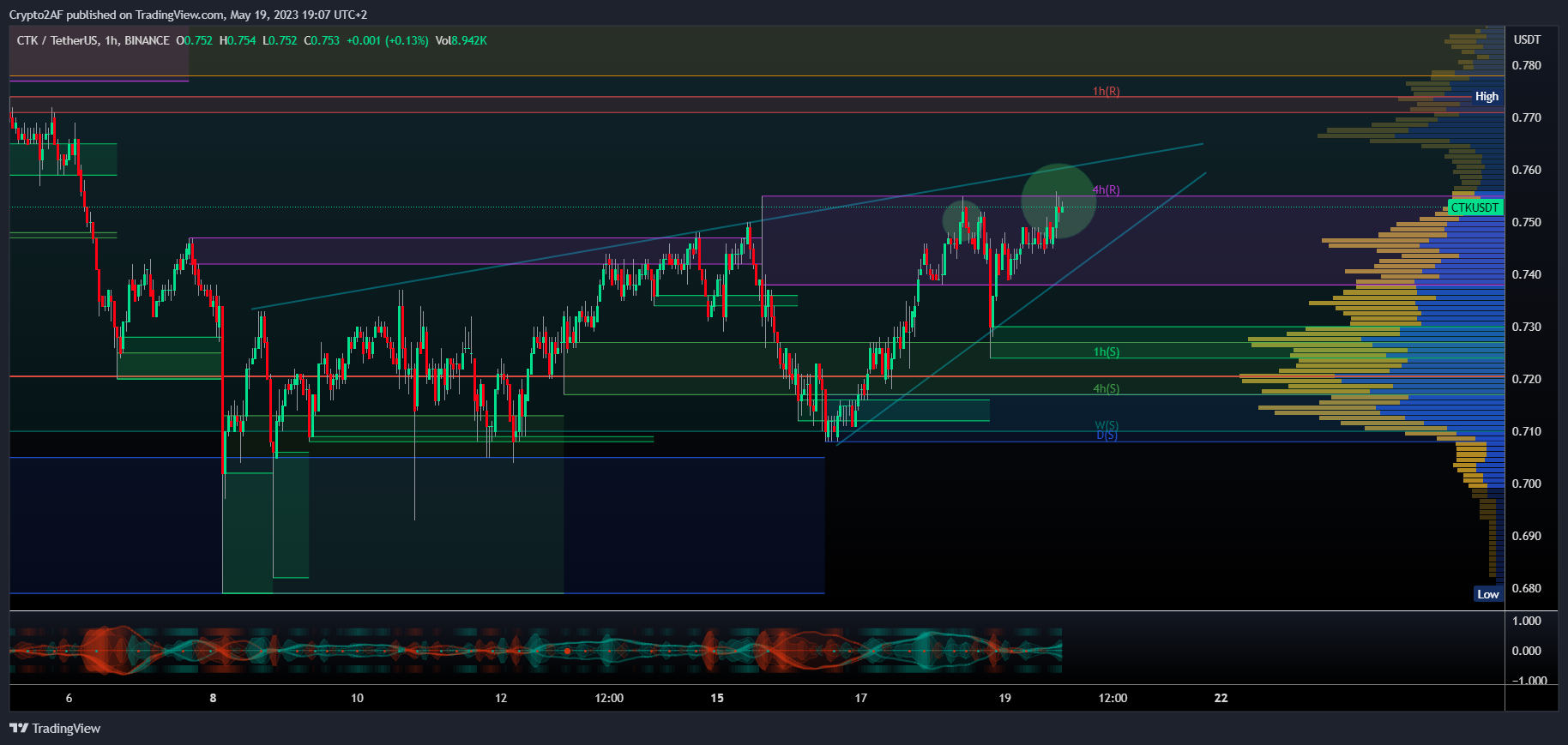
Task: Click the 0.740 price axis label
Action: click(1526, 274)
